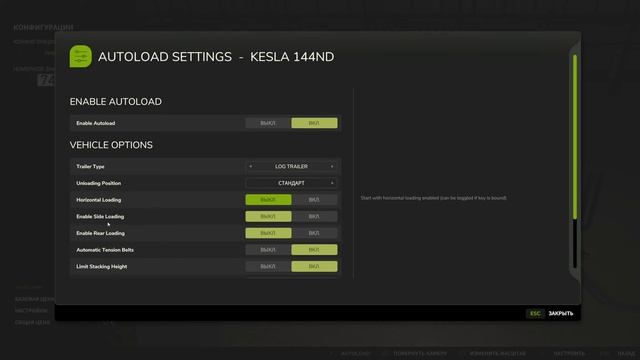Click the dark scrollbar track below the thumb
The height and width of the screenshot is (360, 640).
click(x=575, y=244)
